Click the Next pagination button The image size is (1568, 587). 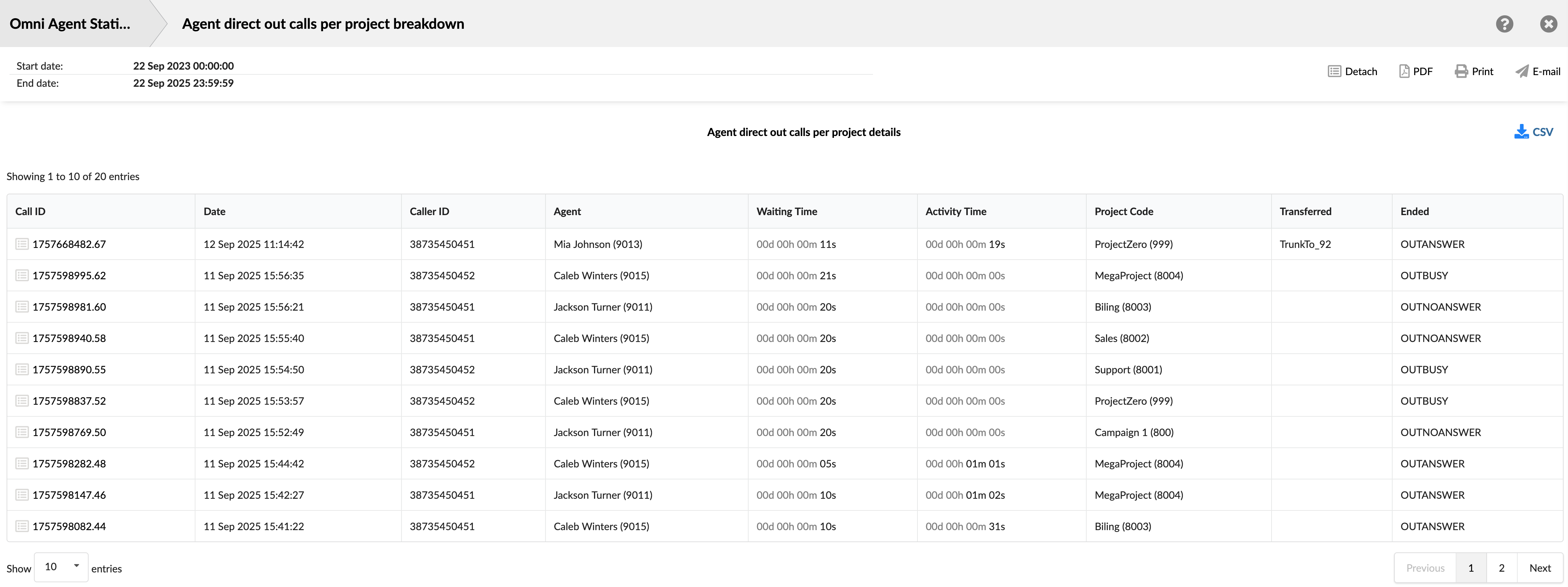pyautogui.click(x=1540, y=567)
